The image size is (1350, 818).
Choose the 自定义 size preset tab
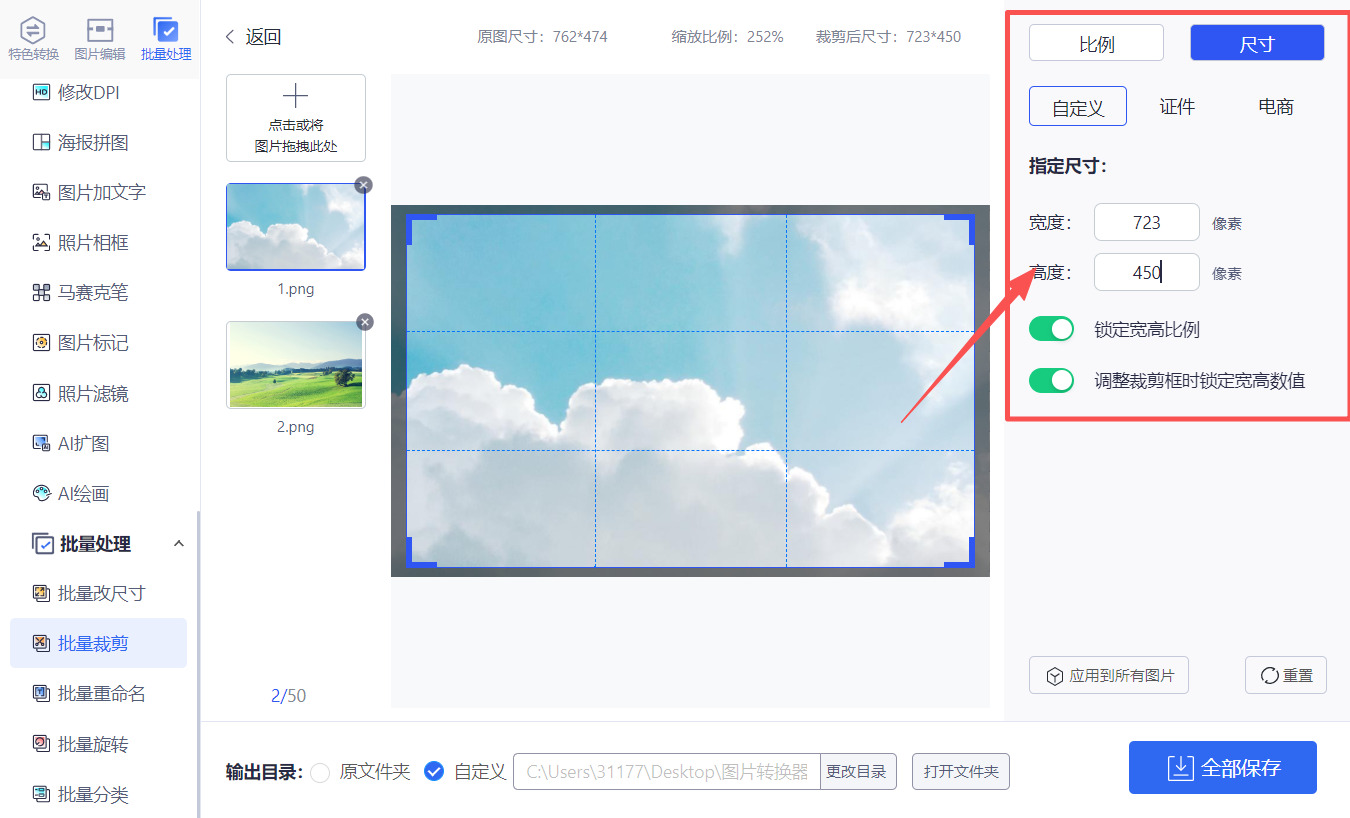1078,107
